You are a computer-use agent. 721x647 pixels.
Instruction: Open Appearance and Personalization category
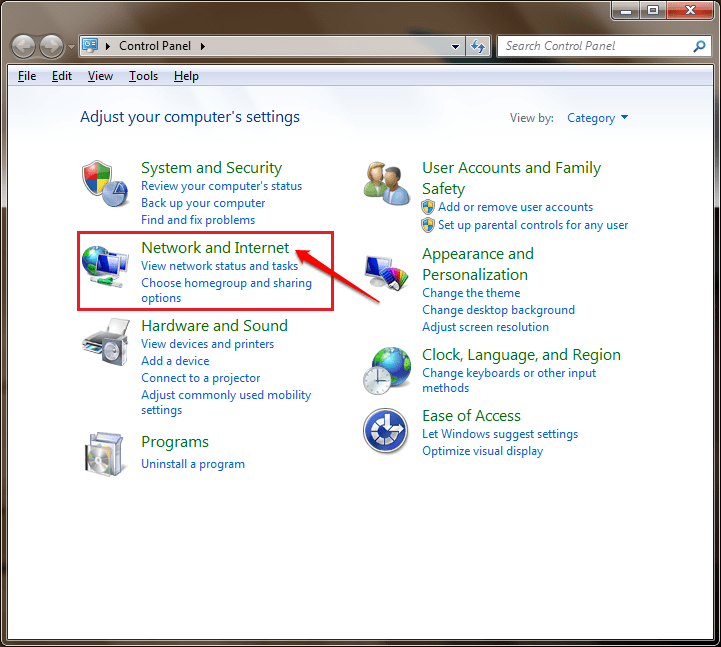[478, 264]
